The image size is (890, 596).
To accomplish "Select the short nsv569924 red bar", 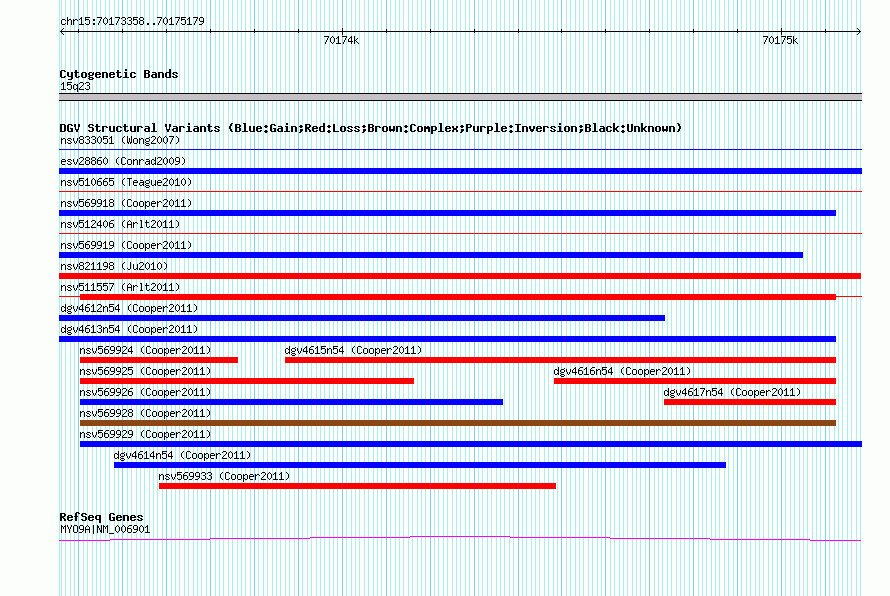I will tap(159, 360).
